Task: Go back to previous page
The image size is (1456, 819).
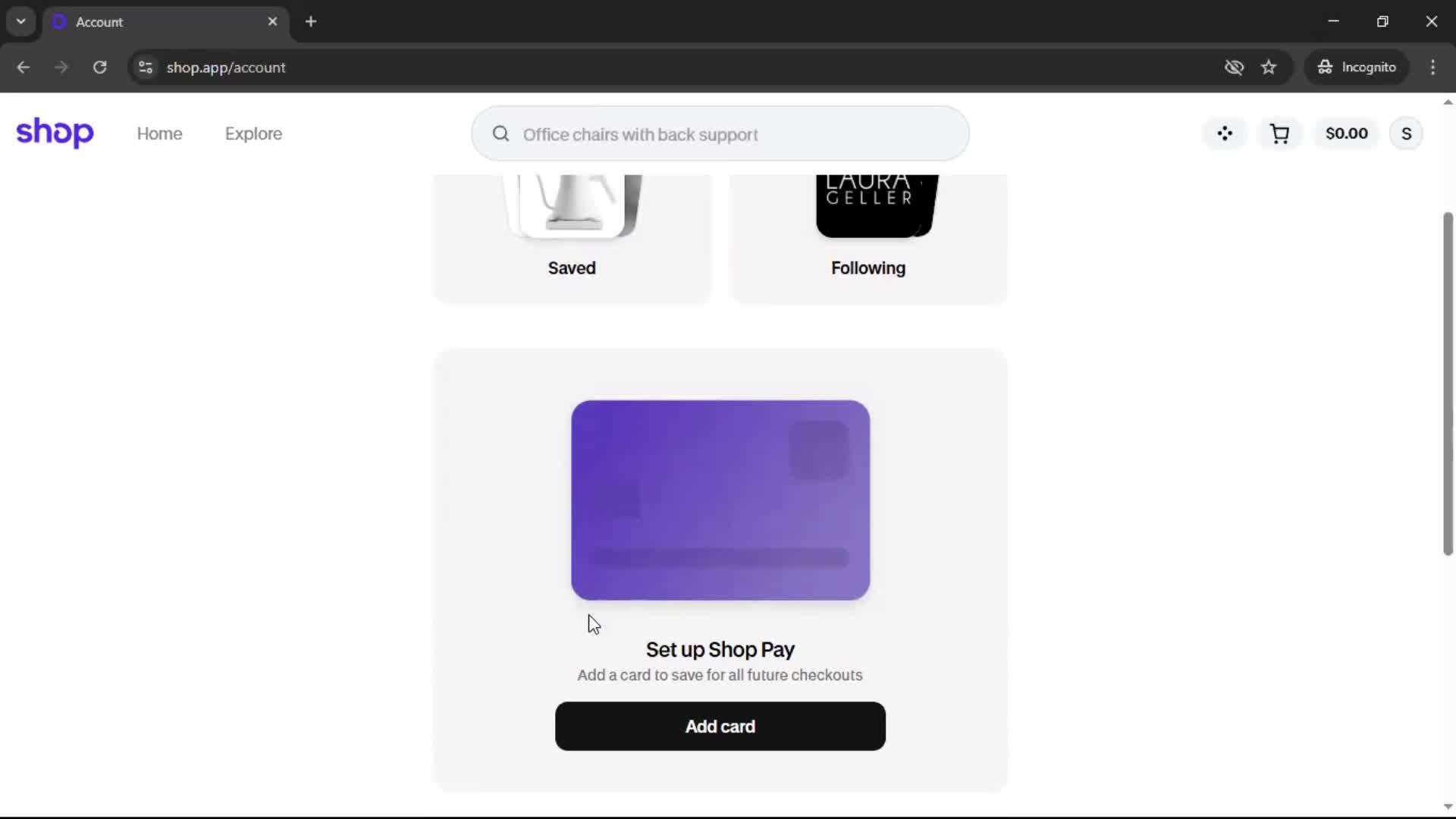Action: (x=23, y=67)
